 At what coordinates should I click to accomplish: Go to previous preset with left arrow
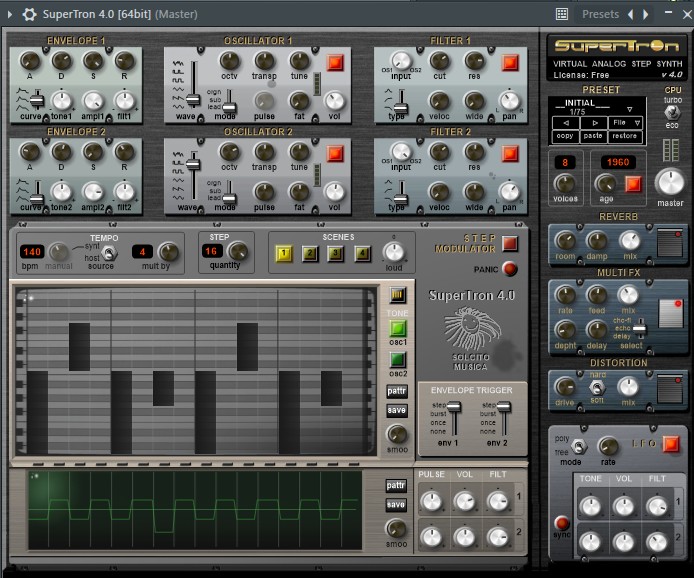pyautogui.click(x=630, y=15)
